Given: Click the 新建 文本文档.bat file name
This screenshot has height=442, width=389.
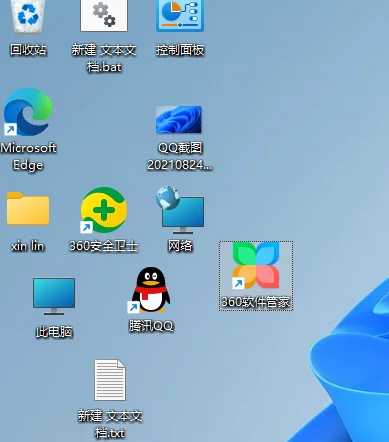Looking at the screenshot, I should coord(104,58).
